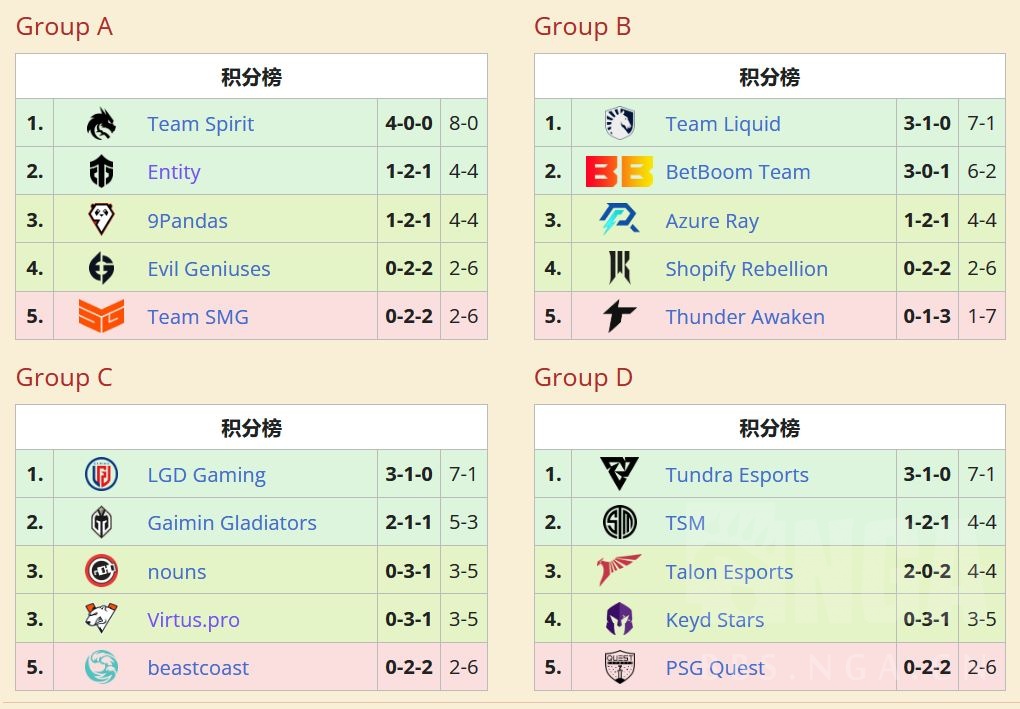Screen dimensions: 1020x709
Task: Click the LGD Gaming logo
Action: point(101,475)
